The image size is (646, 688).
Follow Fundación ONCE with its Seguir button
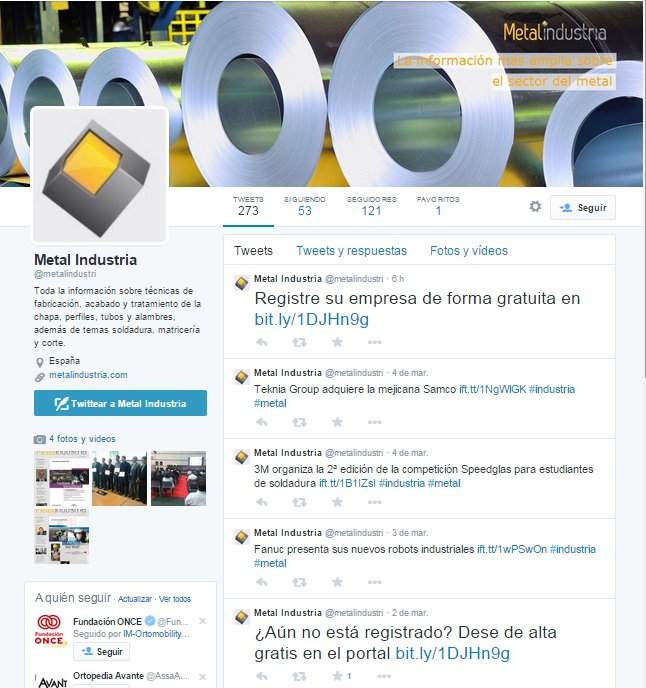(x=101, y=652)
